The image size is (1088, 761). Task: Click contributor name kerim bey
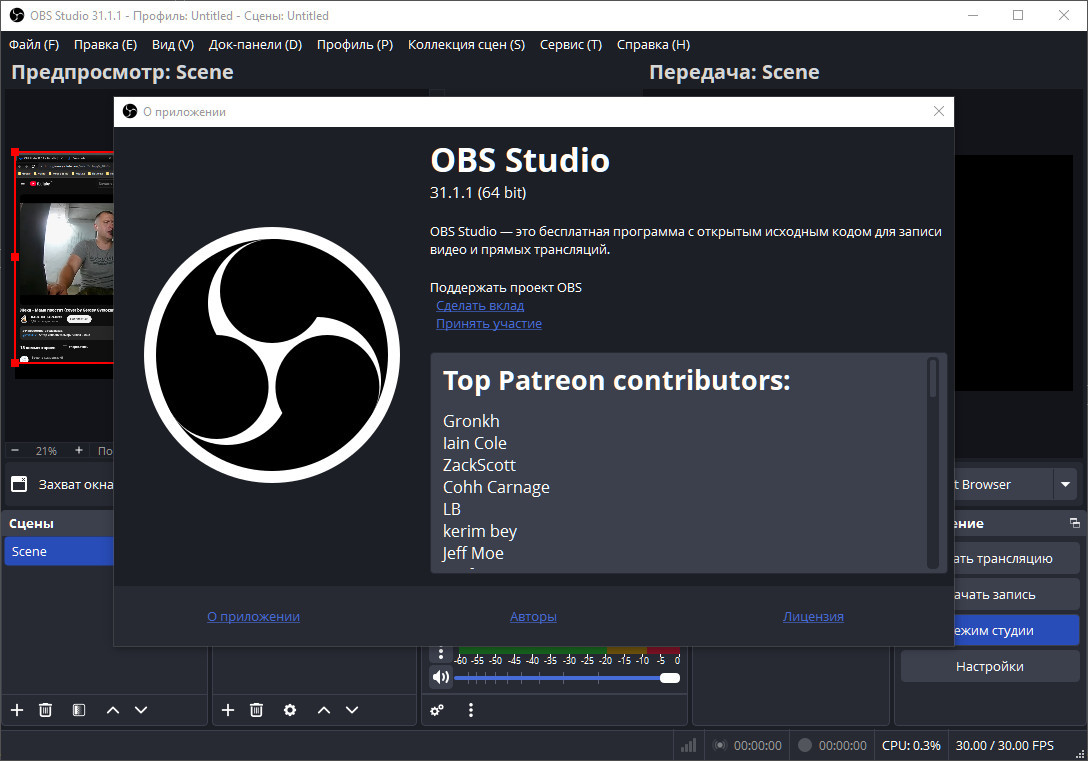point(480,531)
